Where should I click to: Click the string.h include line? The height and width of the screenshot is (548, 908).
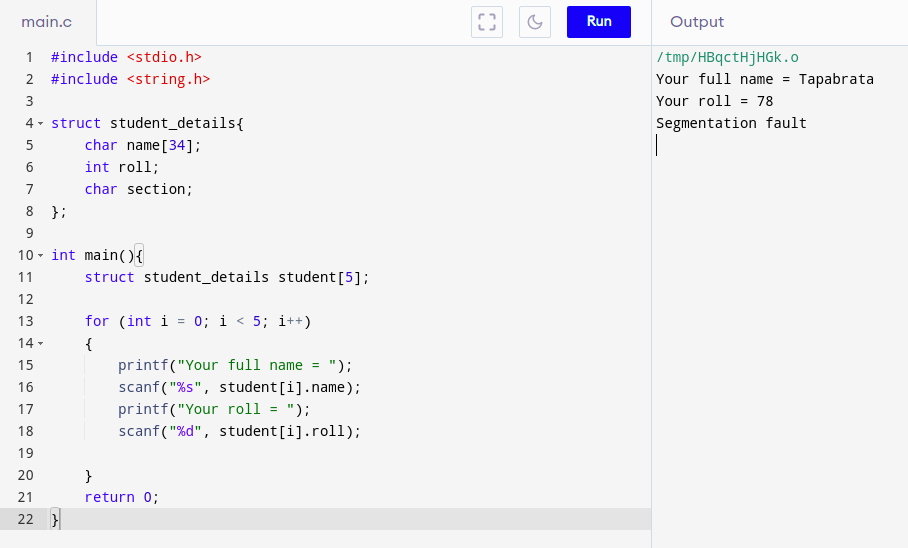[130, 79]
